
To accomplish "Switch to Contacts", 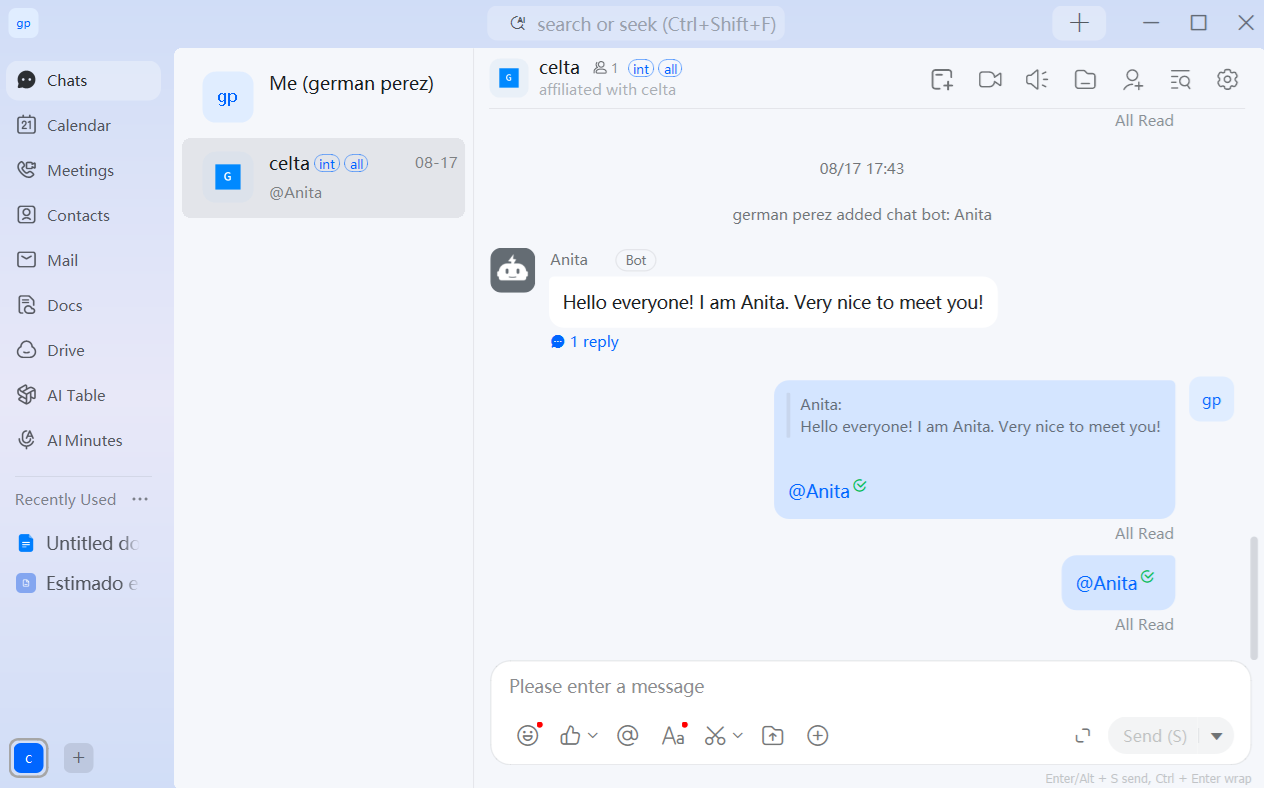I will [83, 215].
